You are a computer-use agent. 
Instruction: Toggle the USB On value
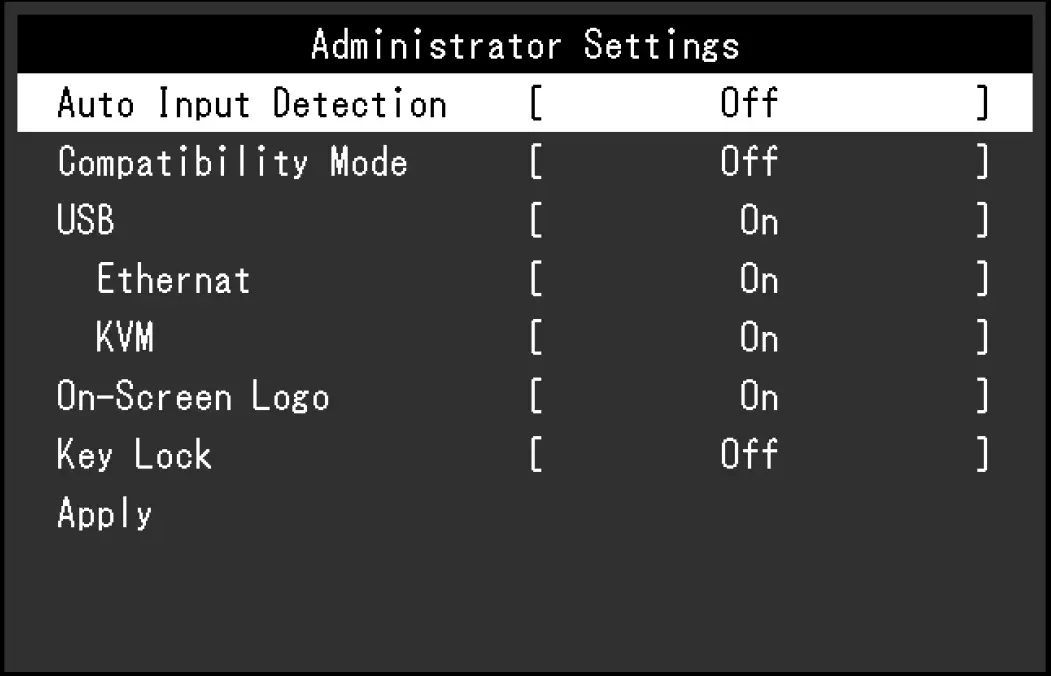click(x=758, y=221)
